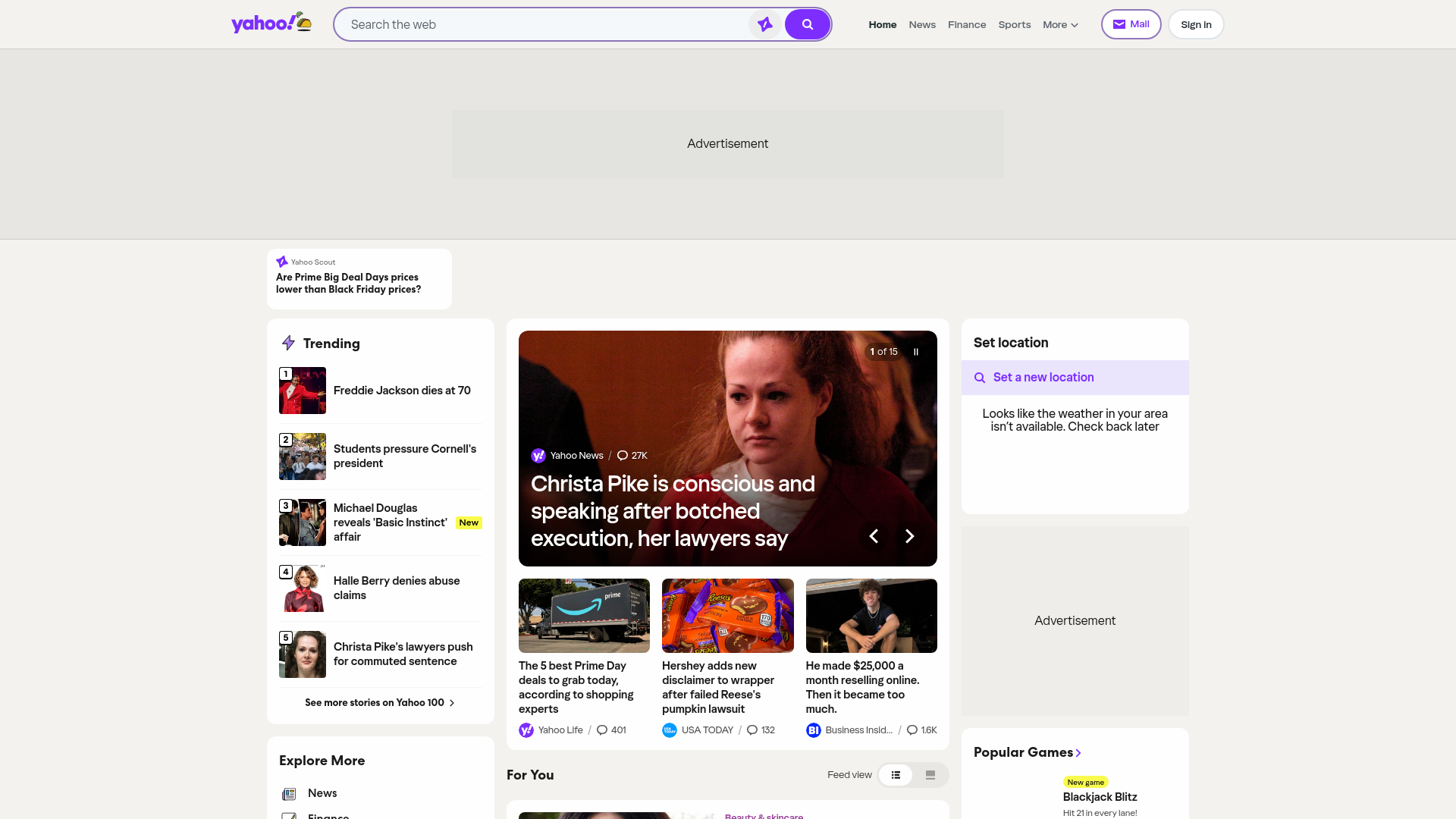The width and height of the screenshot is (1456, 819).
Task: Open comments with 132 count
Action: (761, 730)
